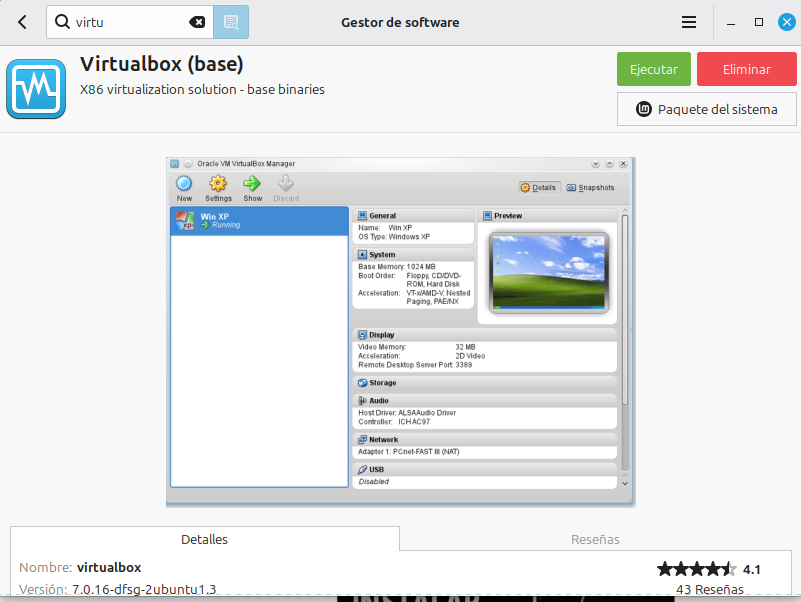Minimize the Gestor de software window

(x=731, y=22)
